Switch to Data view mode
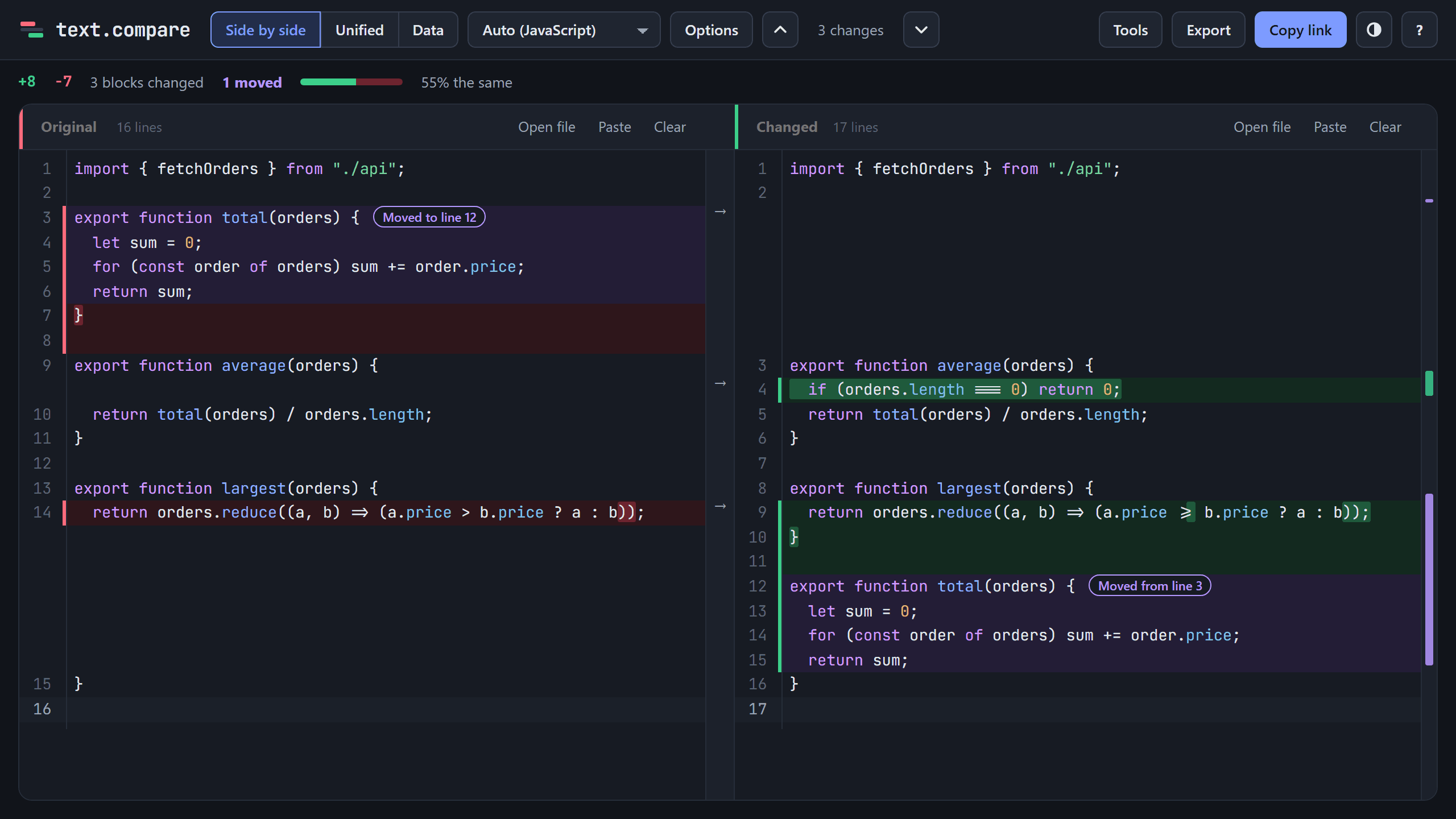The height and width of the screenshot is (819, 1456). pyautogui.click(x=428, y=30)
